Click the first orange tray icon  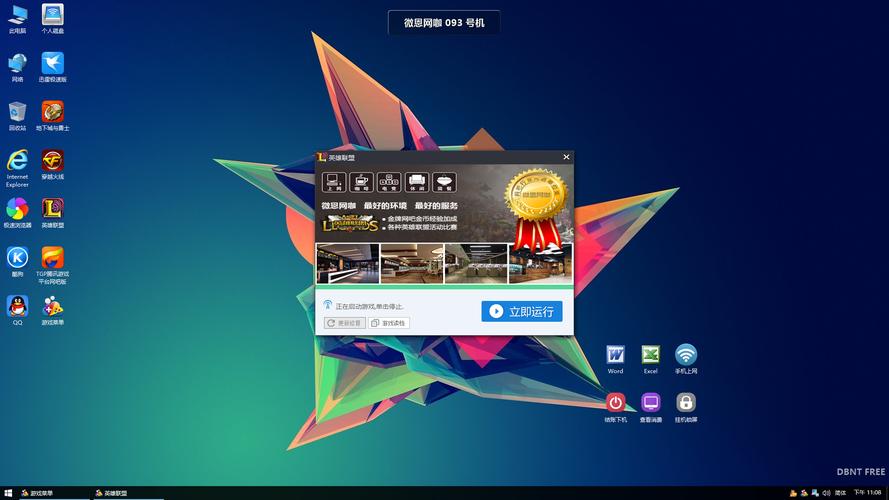pyautogui.click(x=793, y=493)
